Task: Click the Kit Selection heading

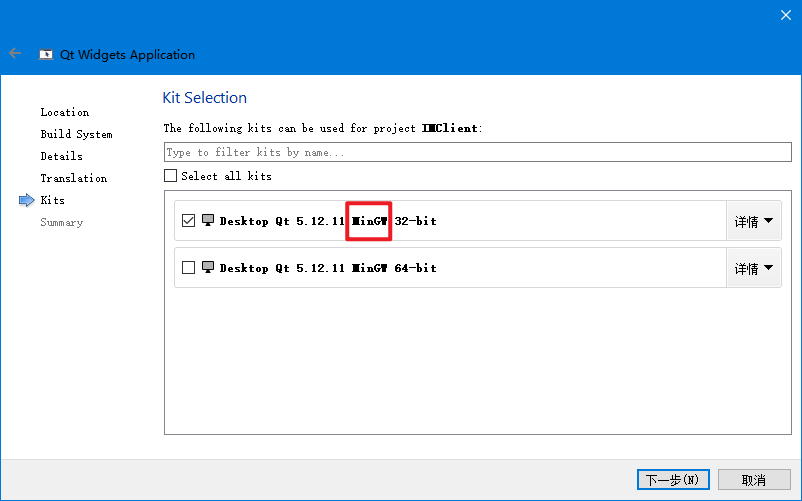Action: point(205,98)
